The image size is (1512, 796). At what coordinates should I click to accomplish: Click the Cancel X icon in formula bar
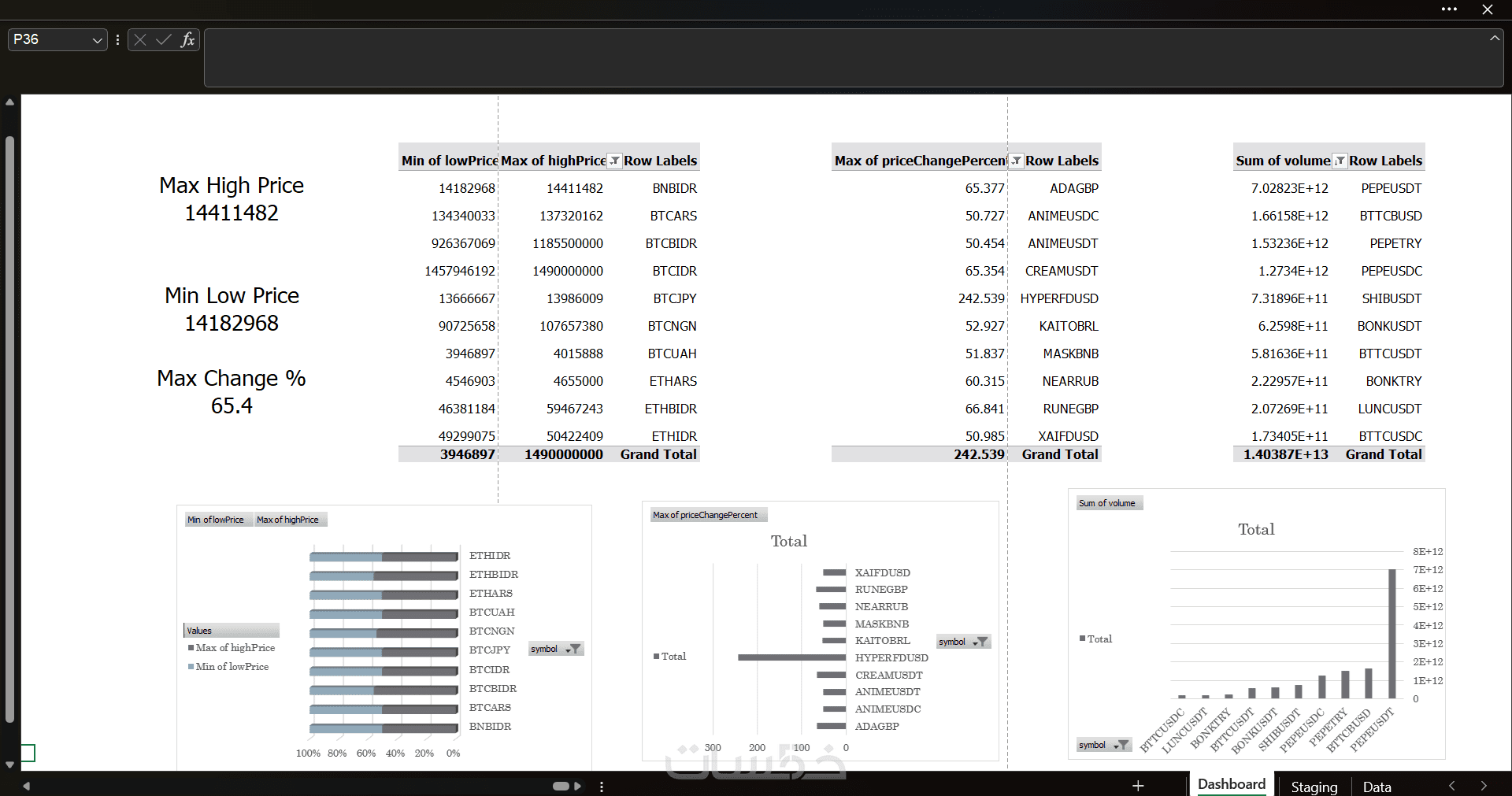point(140,39)
